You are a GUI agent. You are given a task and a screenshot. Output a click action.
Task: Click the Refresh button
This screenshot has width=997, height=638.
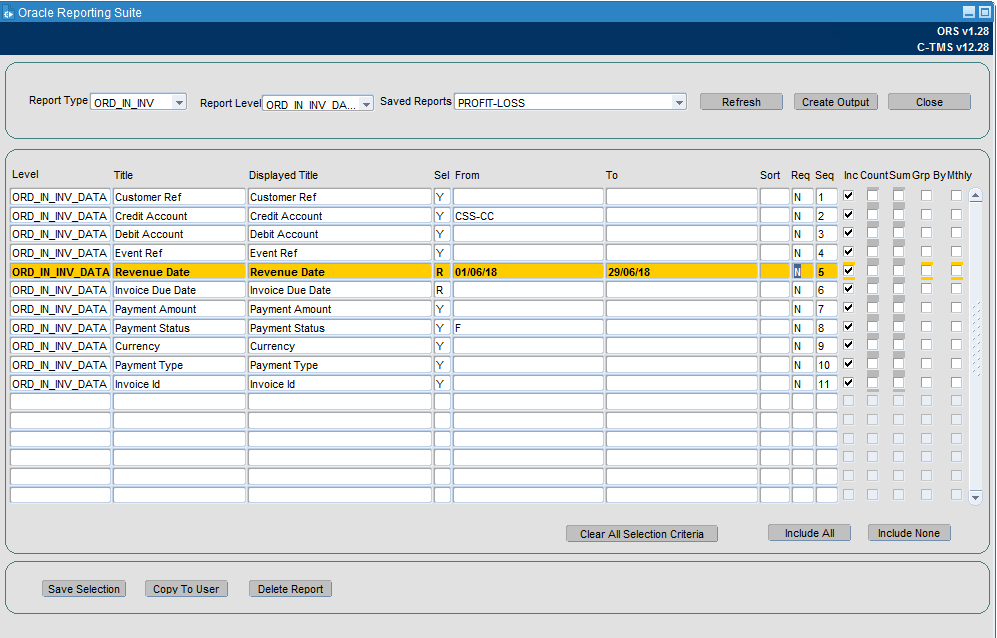741,102
